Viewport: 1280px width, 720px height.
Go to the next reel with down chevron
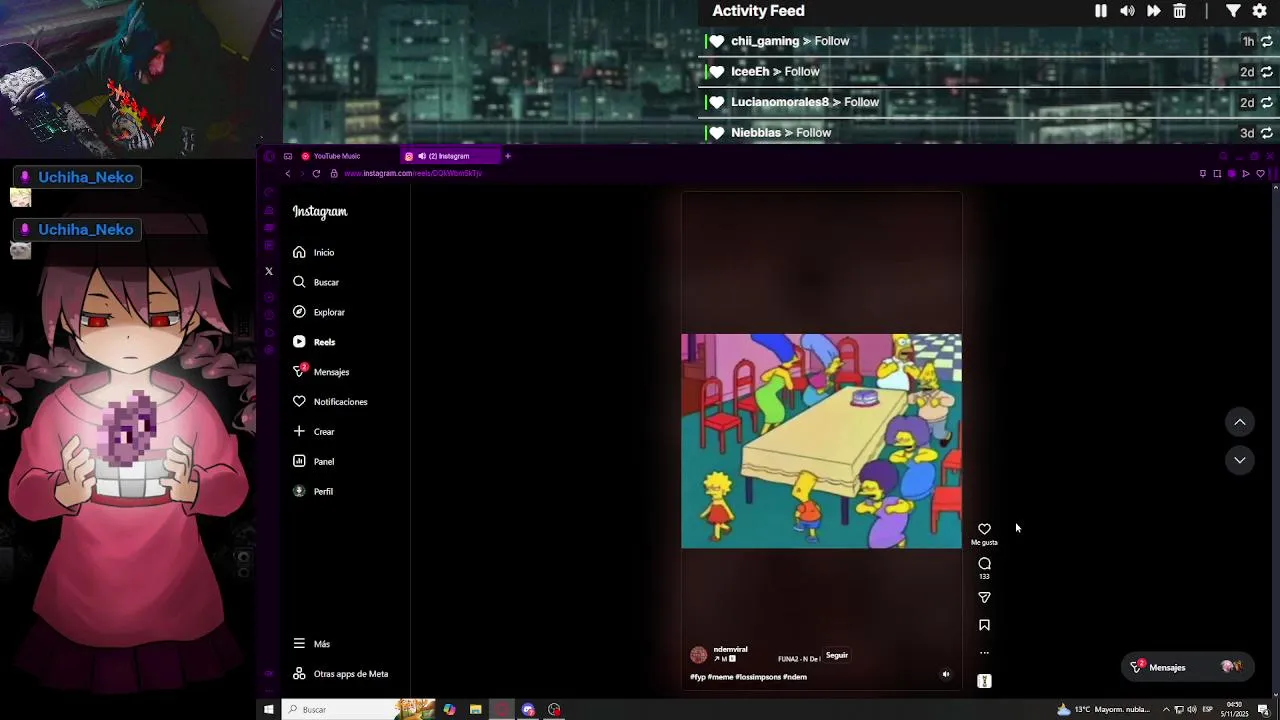coord(1240,460)
